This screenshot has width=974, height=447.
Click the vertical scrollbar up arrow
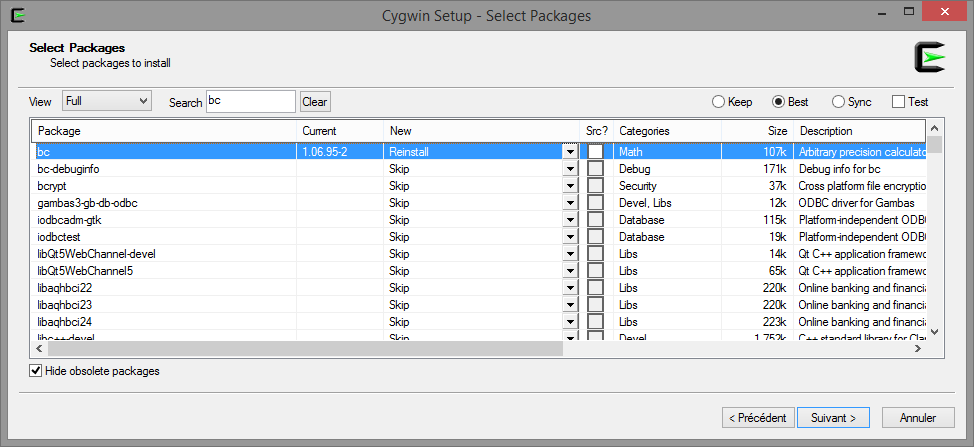point(935,128)
